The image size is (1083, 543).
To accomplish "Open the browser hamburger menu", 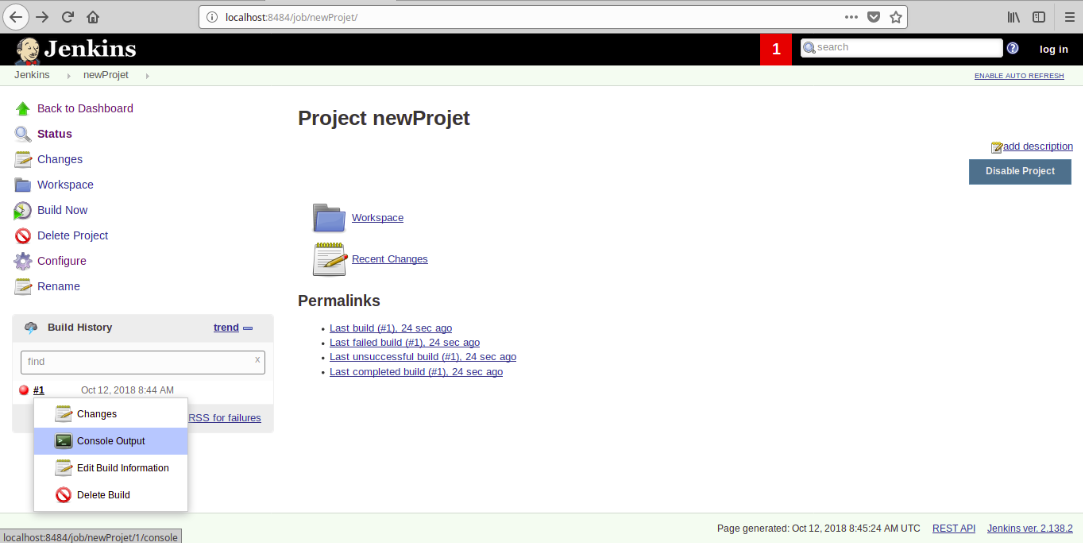I will (1069, 17).
